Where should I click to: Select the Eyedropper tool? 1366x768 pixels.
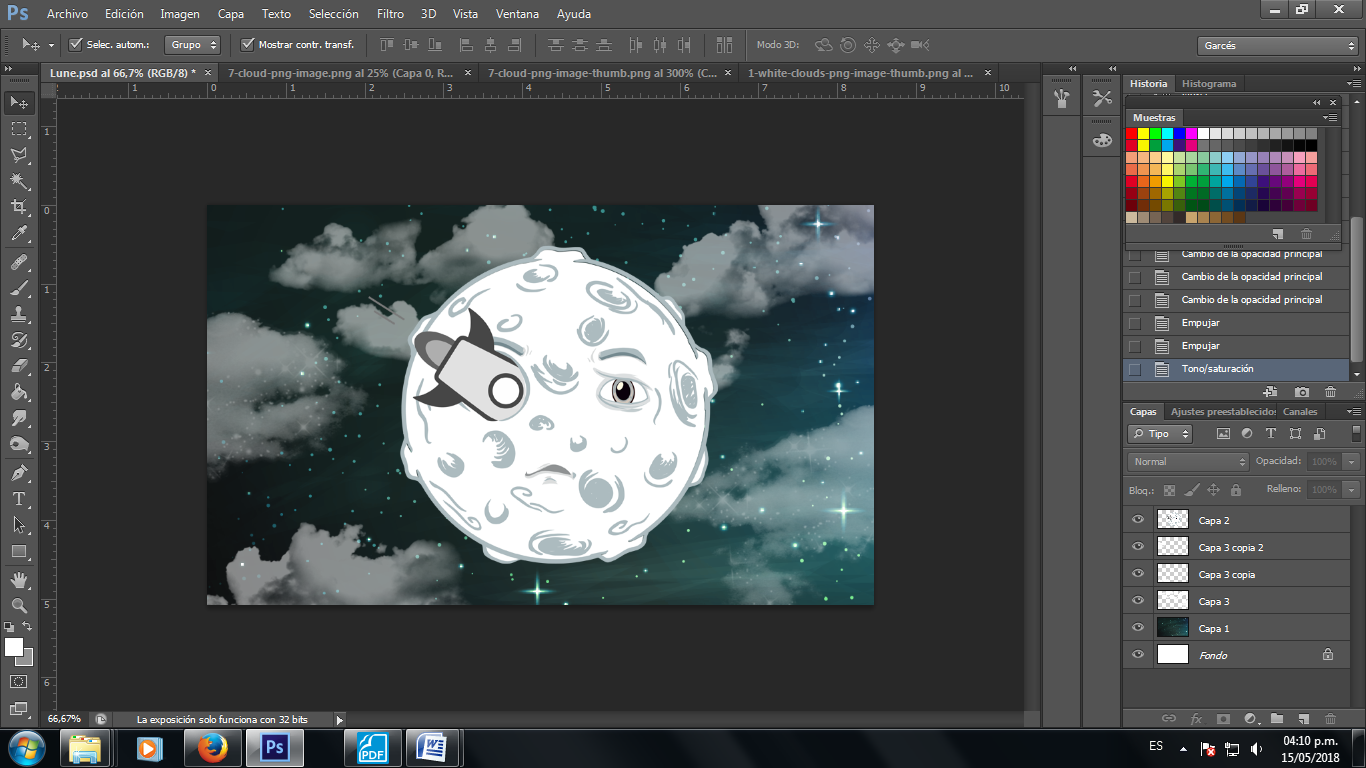pos(19,234)
